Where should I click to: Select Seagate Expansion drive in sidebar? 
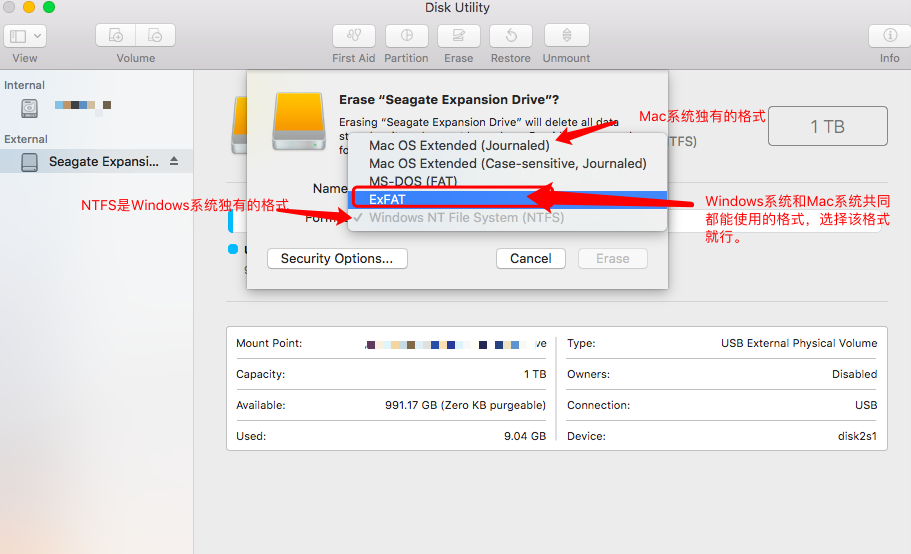[96, 161]
